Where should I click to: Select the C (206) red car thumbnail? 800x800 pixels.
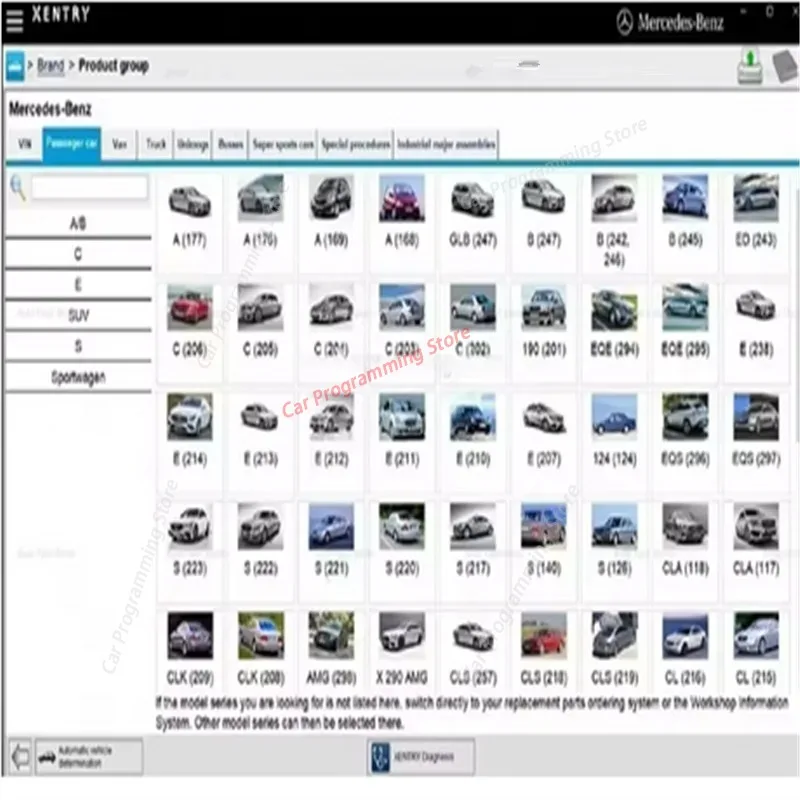[190, 332]
